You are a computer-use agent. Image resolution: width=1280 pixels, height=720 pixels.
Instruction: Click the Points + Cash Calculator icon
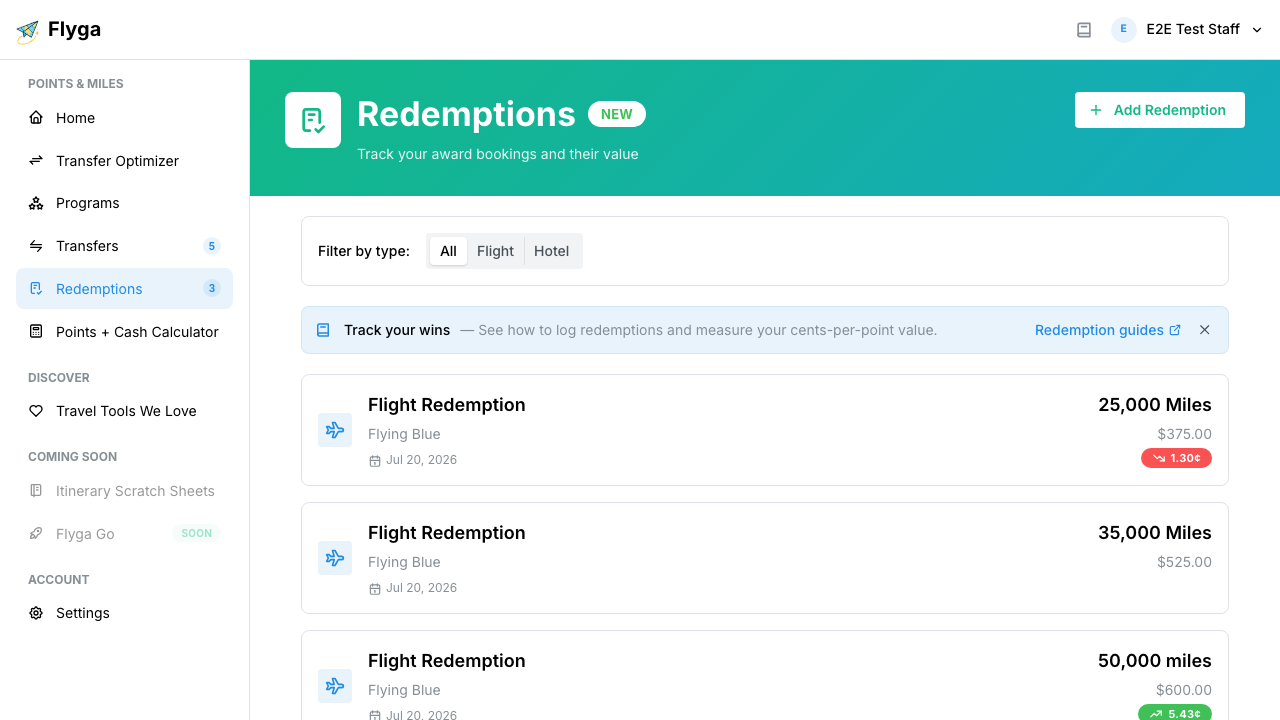tap(36, 332)
